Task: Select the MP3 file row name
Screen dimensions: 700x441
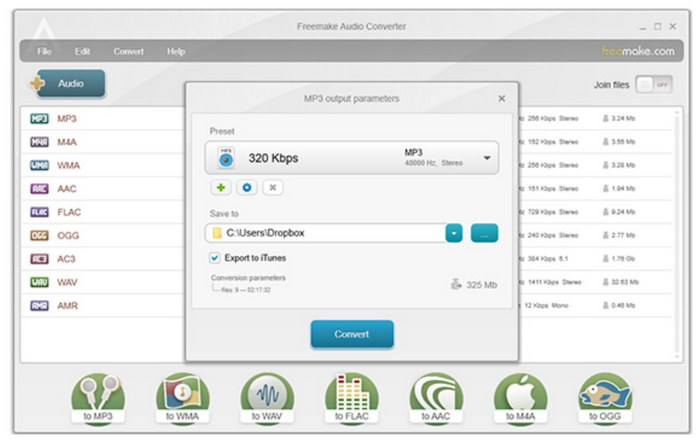Action: click(x=67, y=118)
